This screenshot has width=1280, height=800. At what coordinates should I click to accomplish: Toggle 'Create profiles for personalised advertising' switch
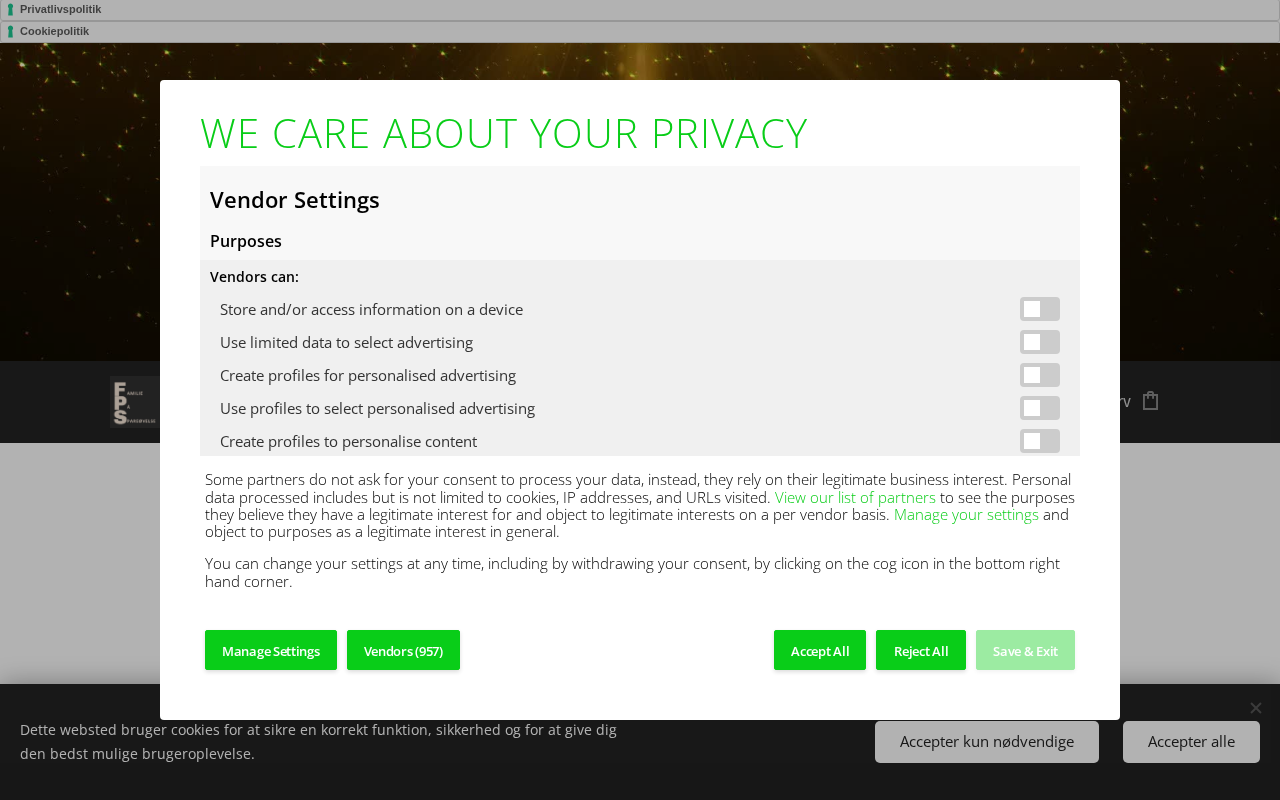click(x=1039, y=375)
